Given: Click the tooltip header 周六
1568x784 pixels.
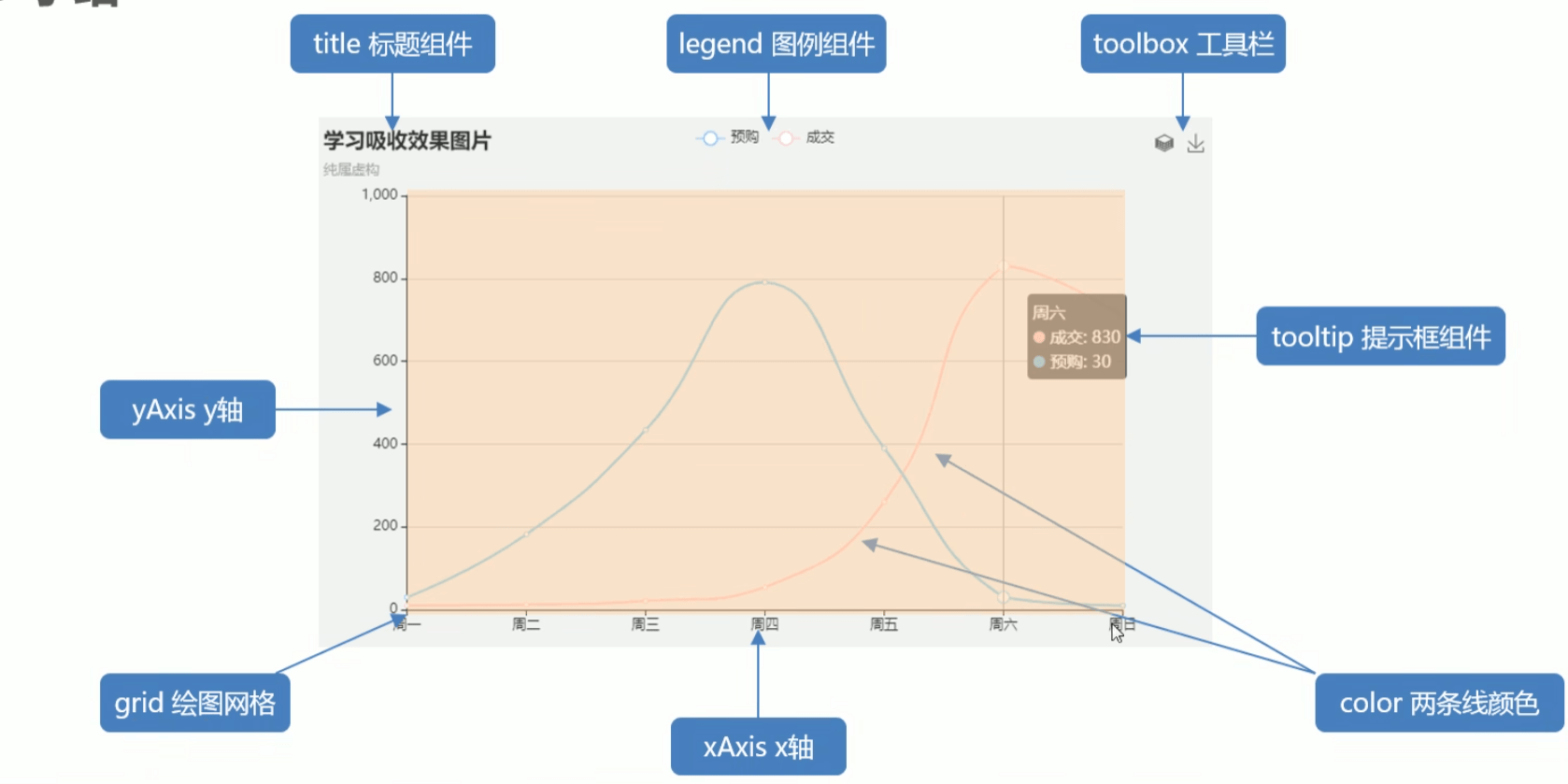Looking at the screenshot, I should pyautogui.click(x=1048, y=313).
